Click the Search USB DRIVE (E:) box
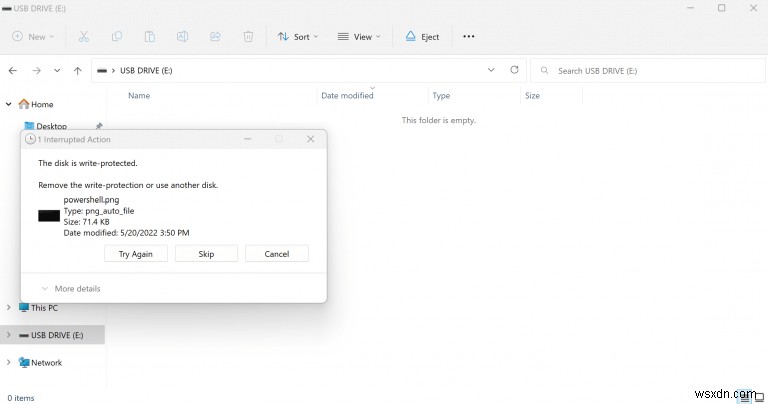 click(x=648, y=71)
